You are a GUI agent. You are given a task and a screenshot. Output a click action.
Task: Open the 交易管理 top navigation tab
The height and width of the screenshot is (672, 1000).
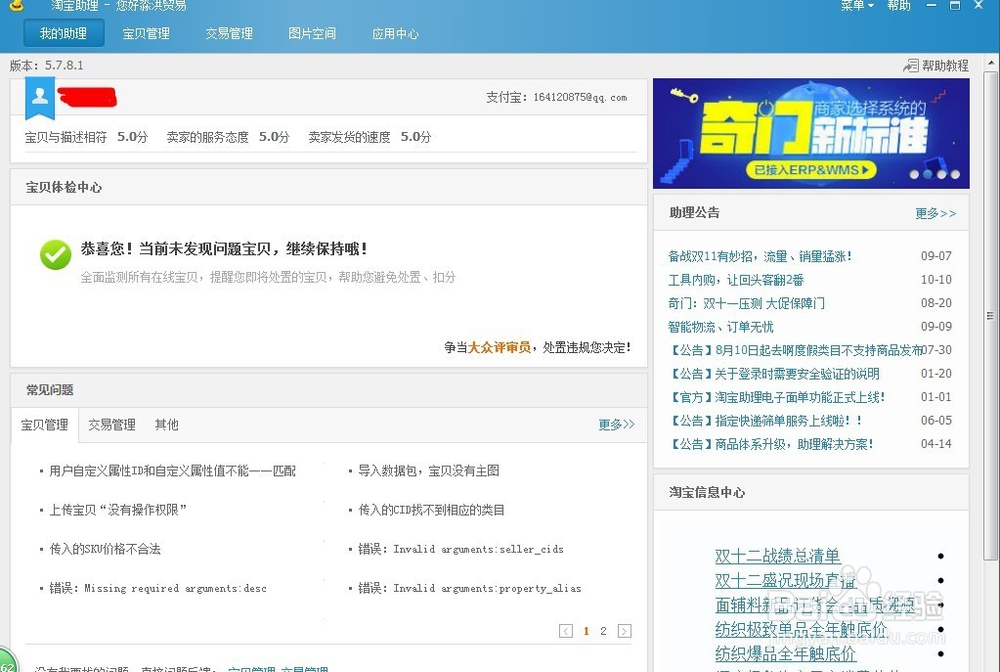click(229, 33)
